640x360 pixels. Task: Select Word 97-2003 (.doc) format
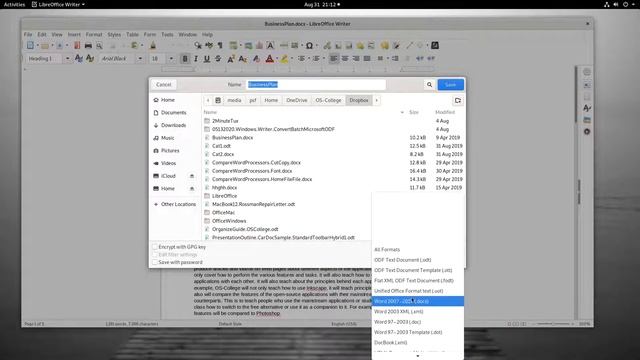[418, 322]
